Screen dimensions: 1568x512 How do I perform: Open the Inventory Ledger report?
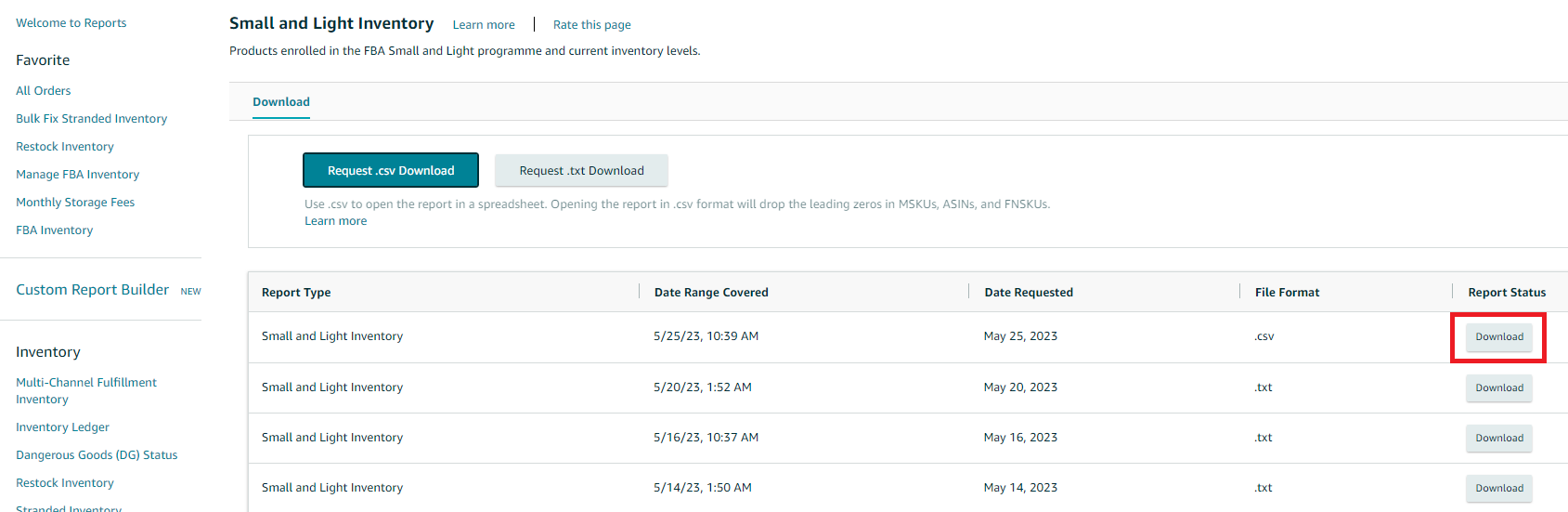(62, 427)
